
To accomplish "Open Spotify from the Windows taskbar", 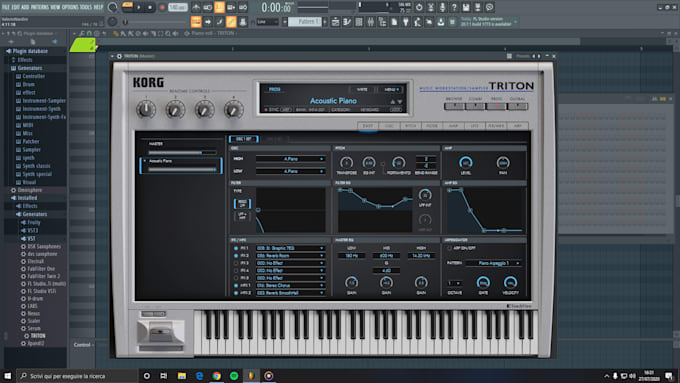I will 234,376.
